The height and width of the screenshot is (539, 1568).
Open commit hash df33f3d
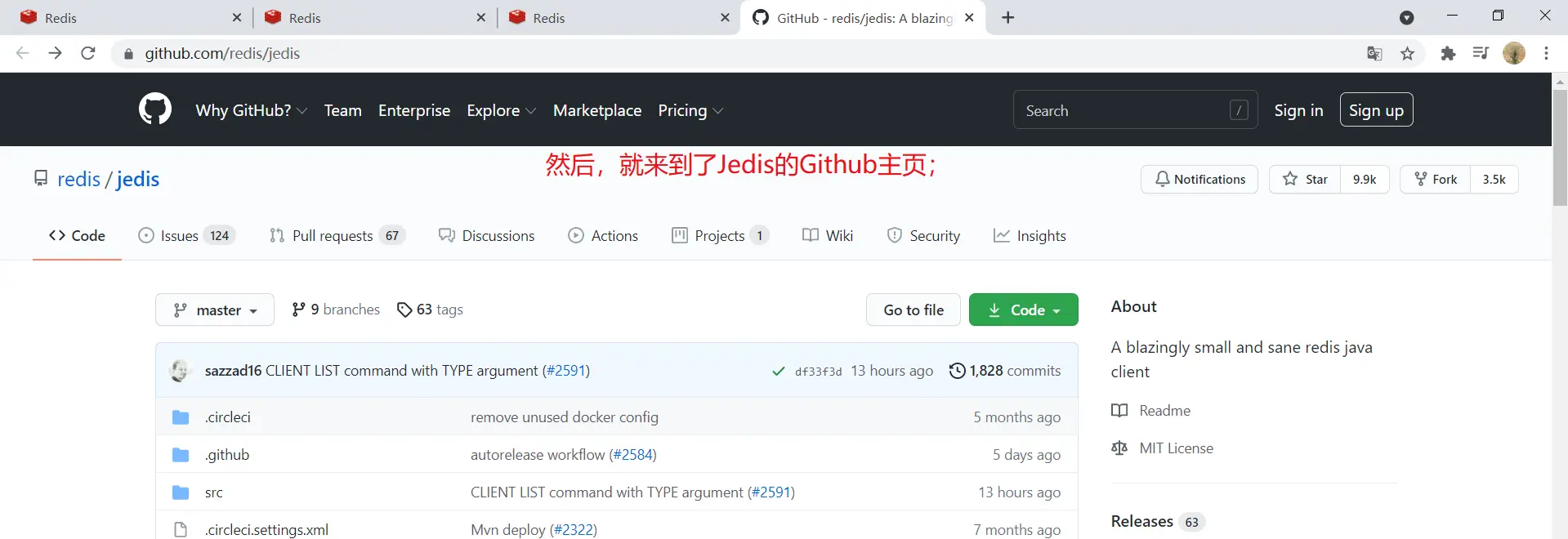tap(818, 372)
